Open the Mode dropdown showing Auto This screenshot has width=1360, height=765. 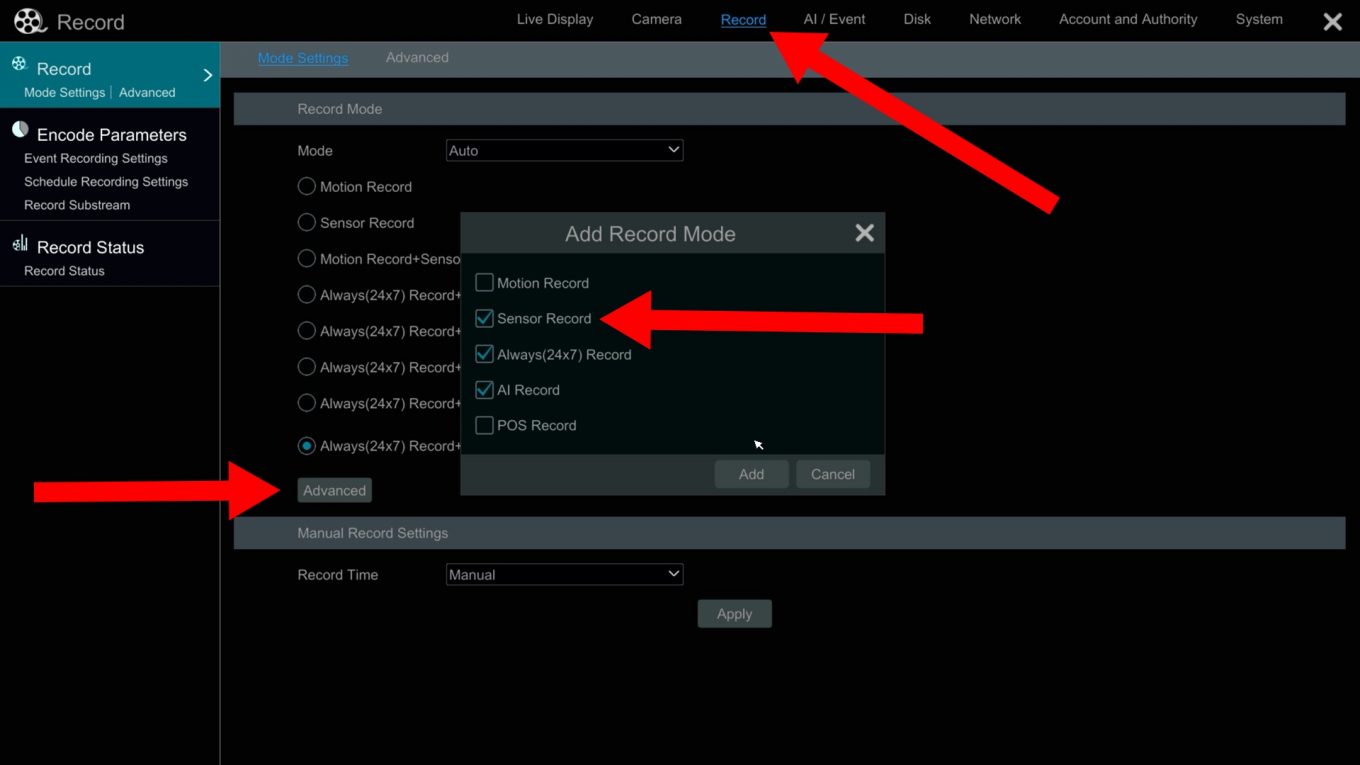pyautogui.click(x=563, y=149)
